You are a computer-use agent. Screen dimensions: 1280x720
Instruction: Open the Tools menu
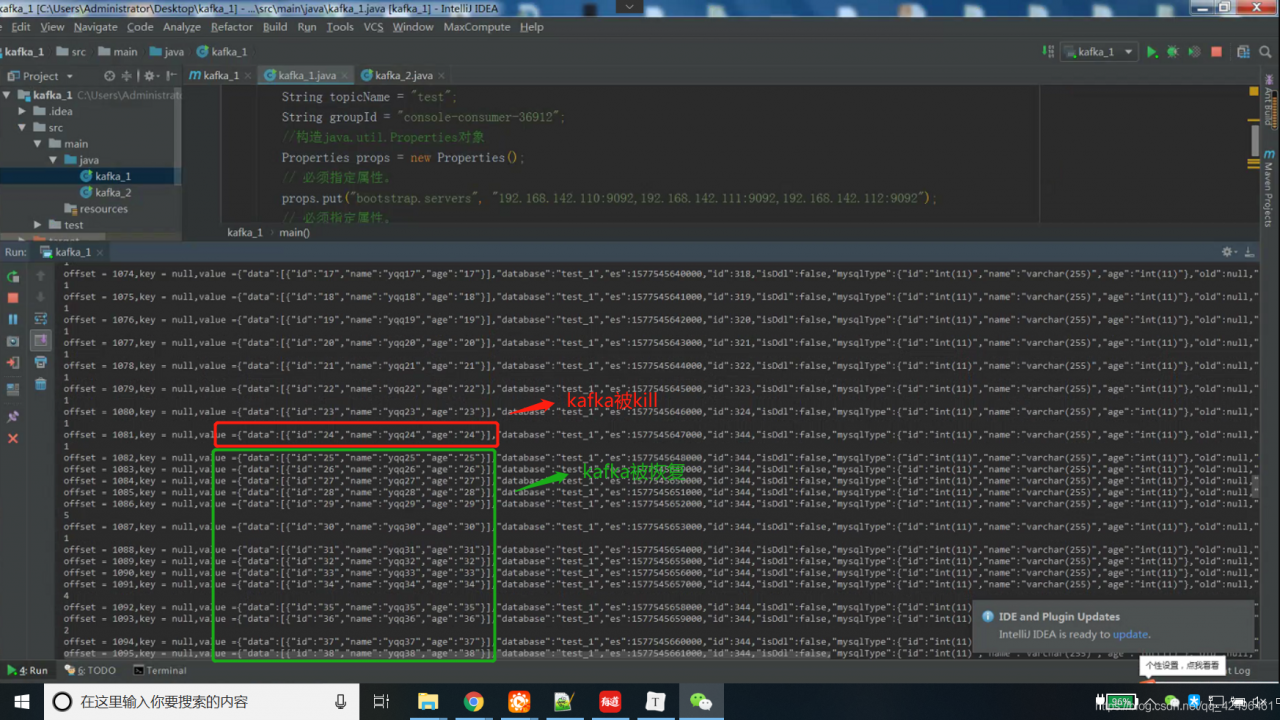coord(340,27)
